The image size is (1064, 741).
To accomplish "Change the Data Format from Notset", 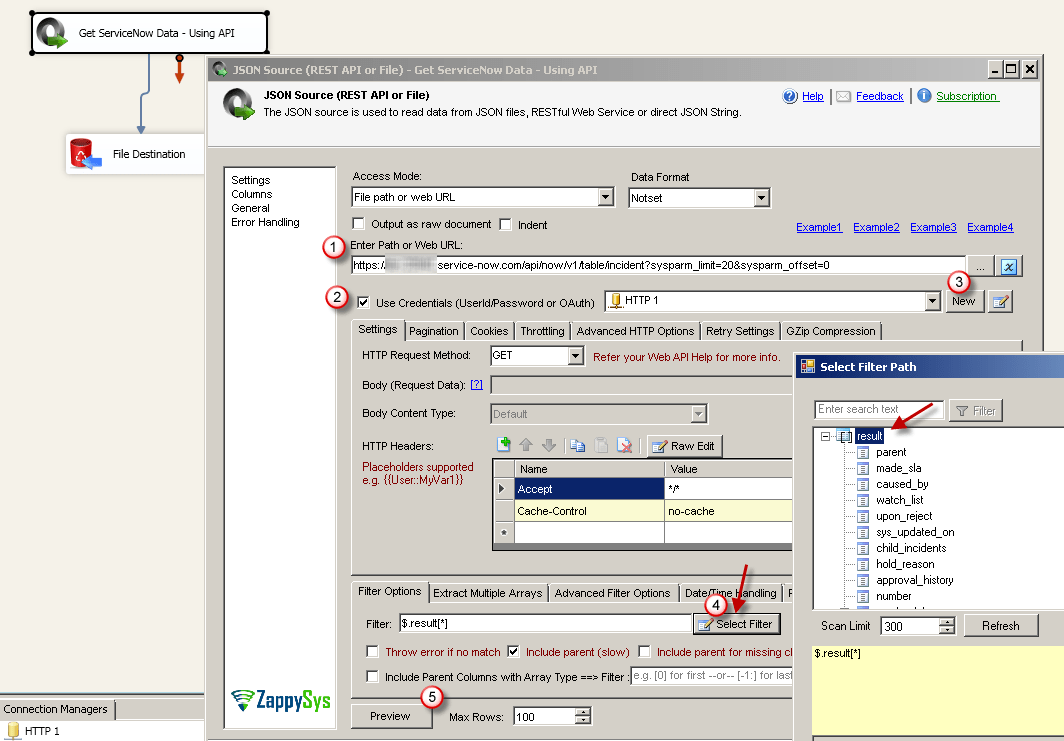I will pos(761,197).
